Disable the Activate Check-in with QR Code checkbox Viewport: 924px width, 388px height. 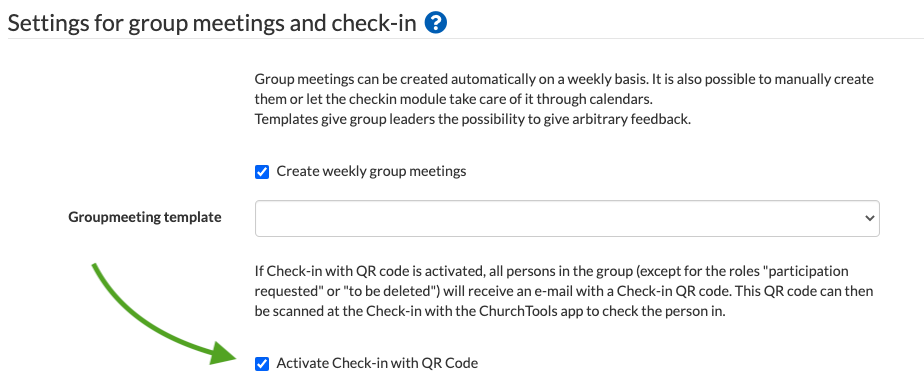(262, 364)
